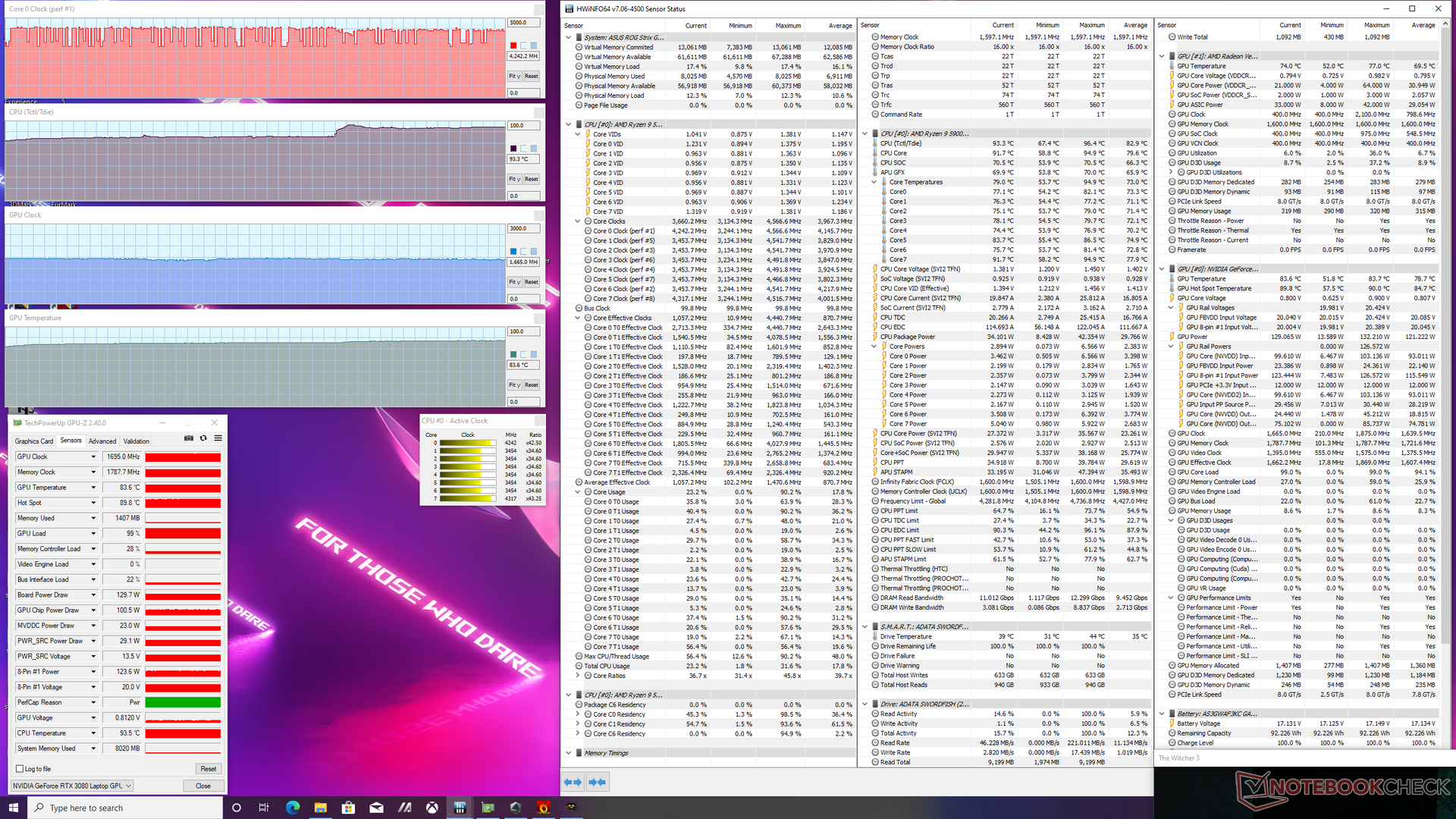The width and height of the screenshot is (1456, 819).
Task: Open GPU-Z icon in taskbar
Action: (488, 808)
